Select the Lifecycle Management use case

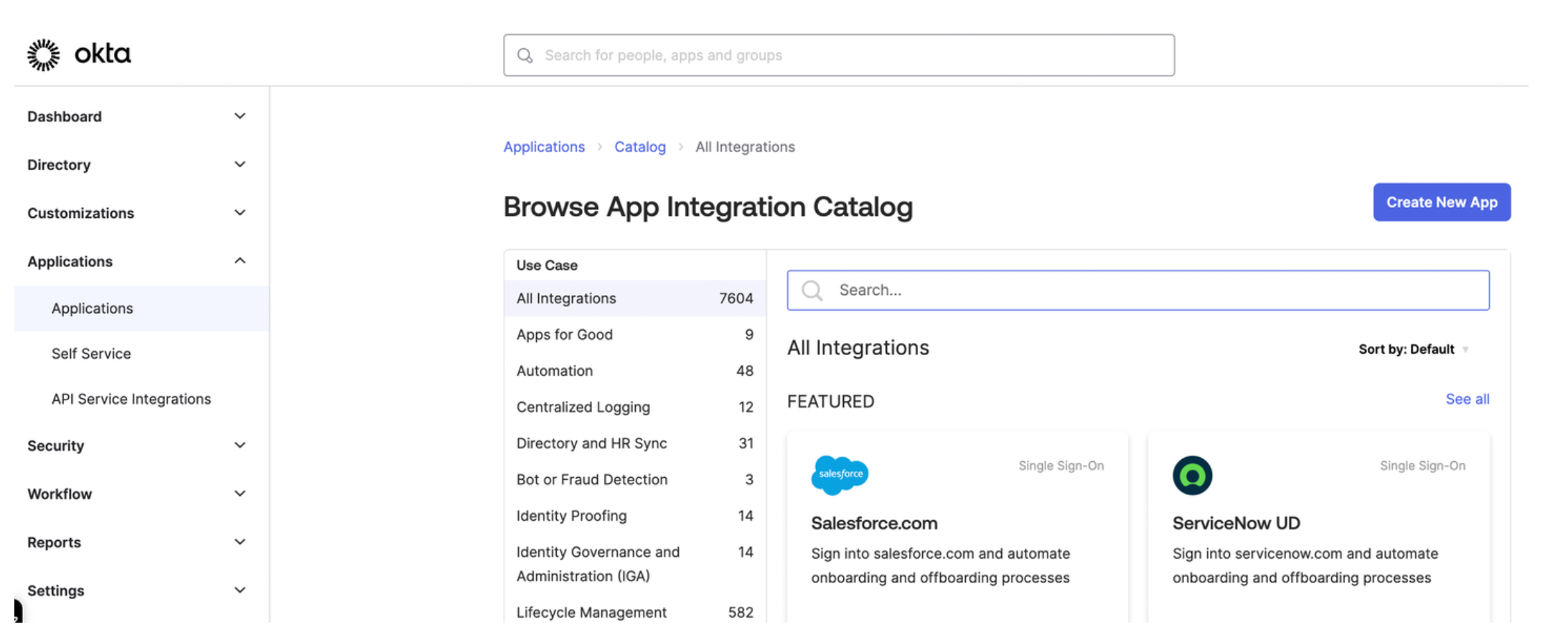(635, 612)
